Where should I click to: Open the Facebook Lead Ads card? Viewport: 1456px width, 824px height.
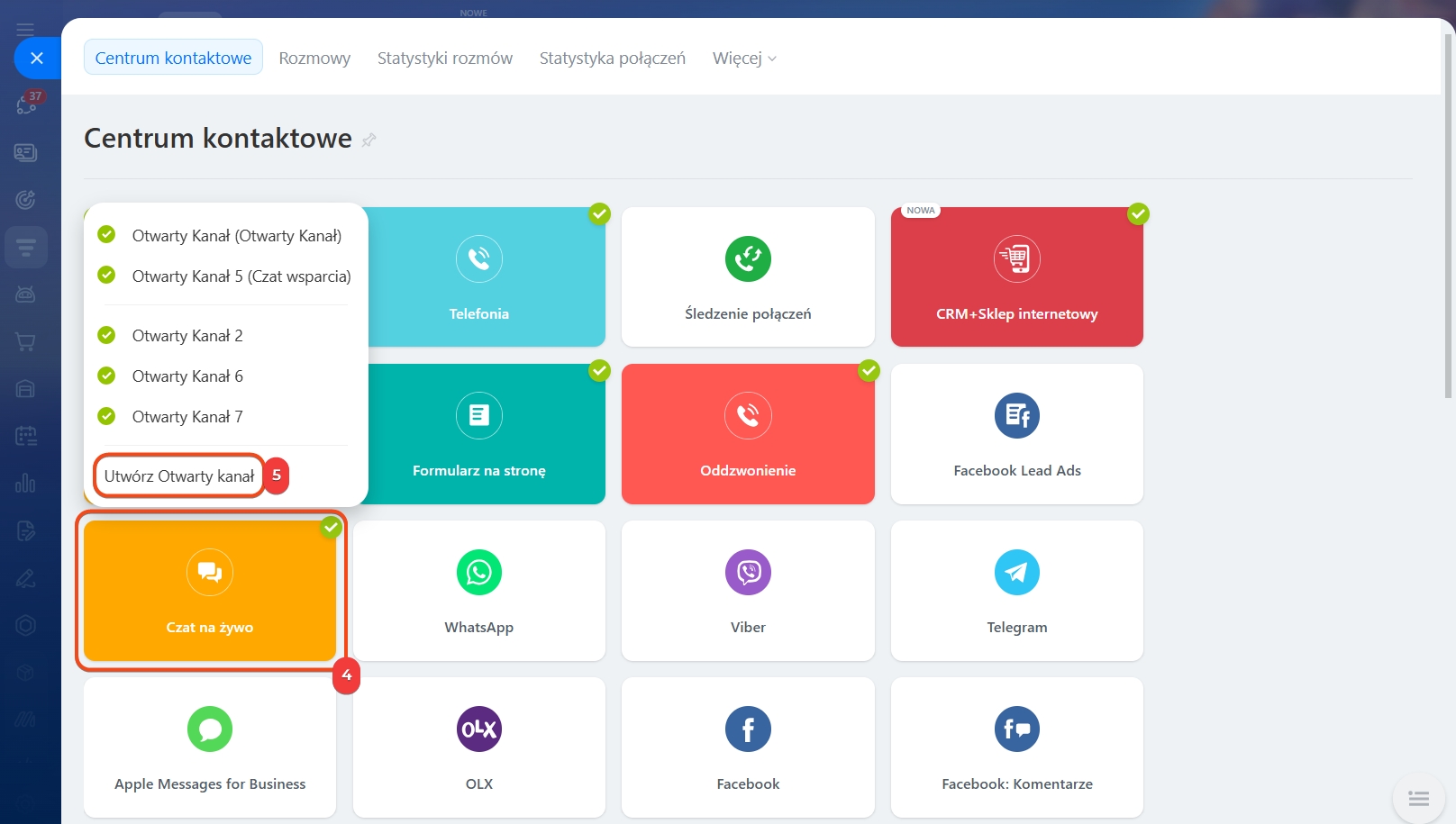tap(1016, 434)
